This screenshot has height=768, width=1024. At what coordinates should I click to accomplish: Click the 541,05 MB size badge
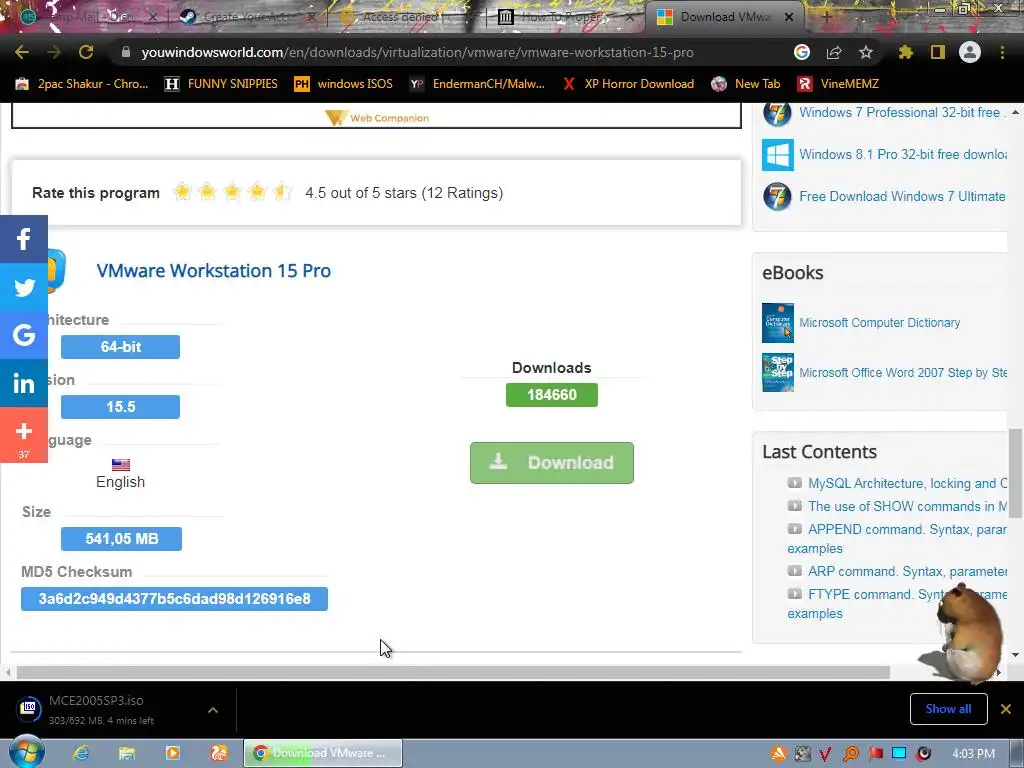click(121, 539)
